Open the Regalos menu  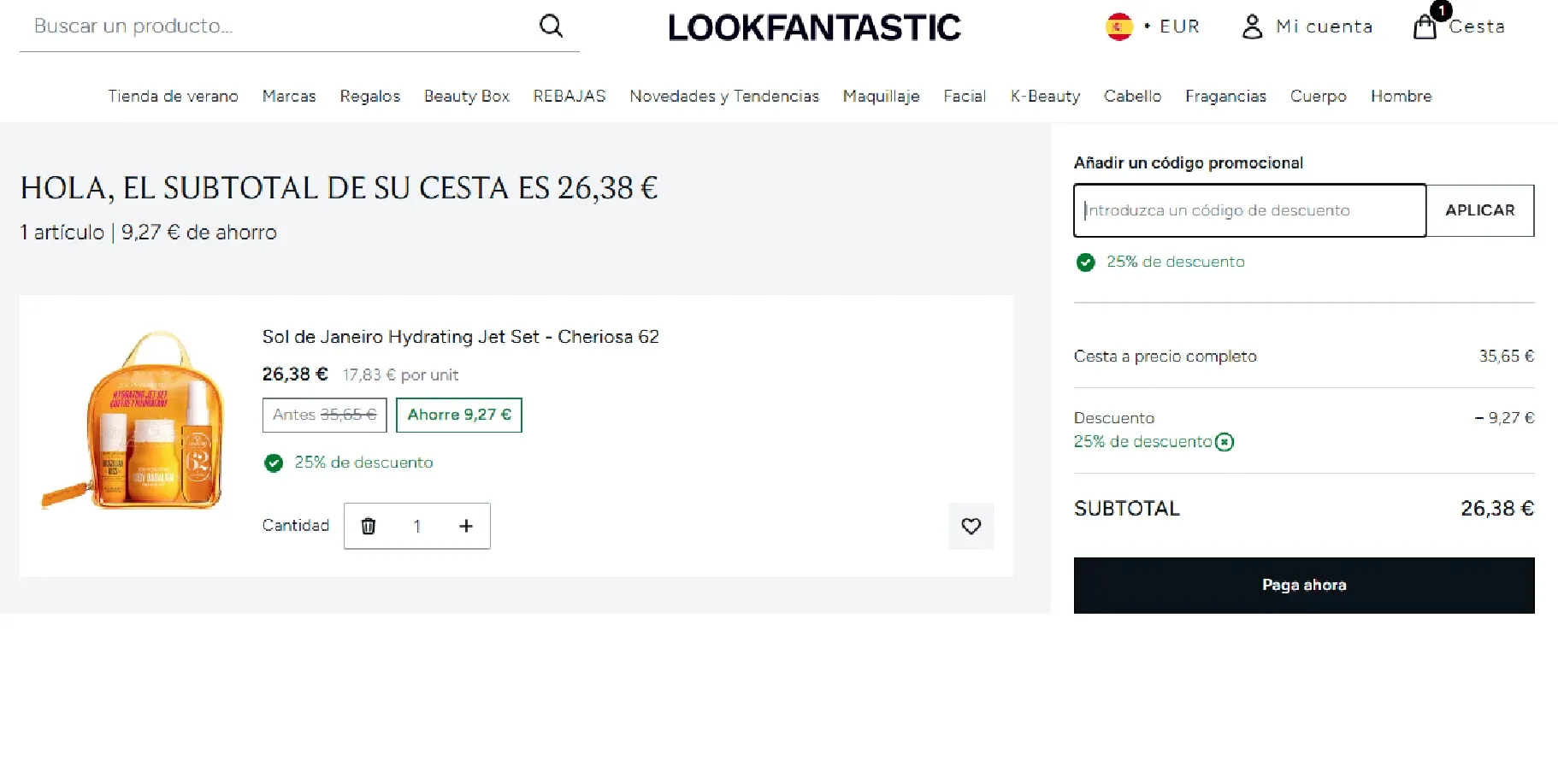370,97
